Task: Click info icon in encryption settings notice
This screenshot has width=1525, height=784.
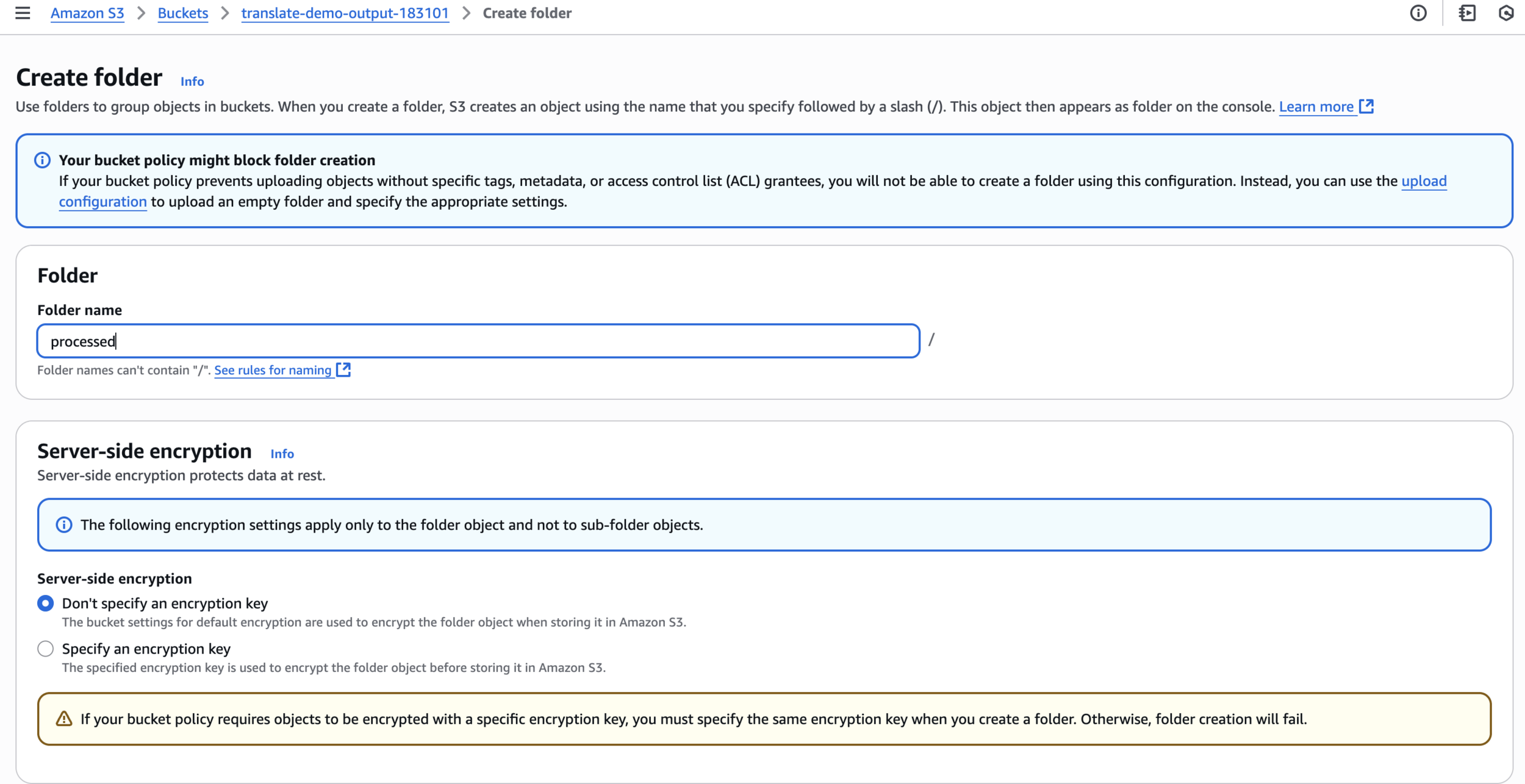Action: [x=64, y=525]
